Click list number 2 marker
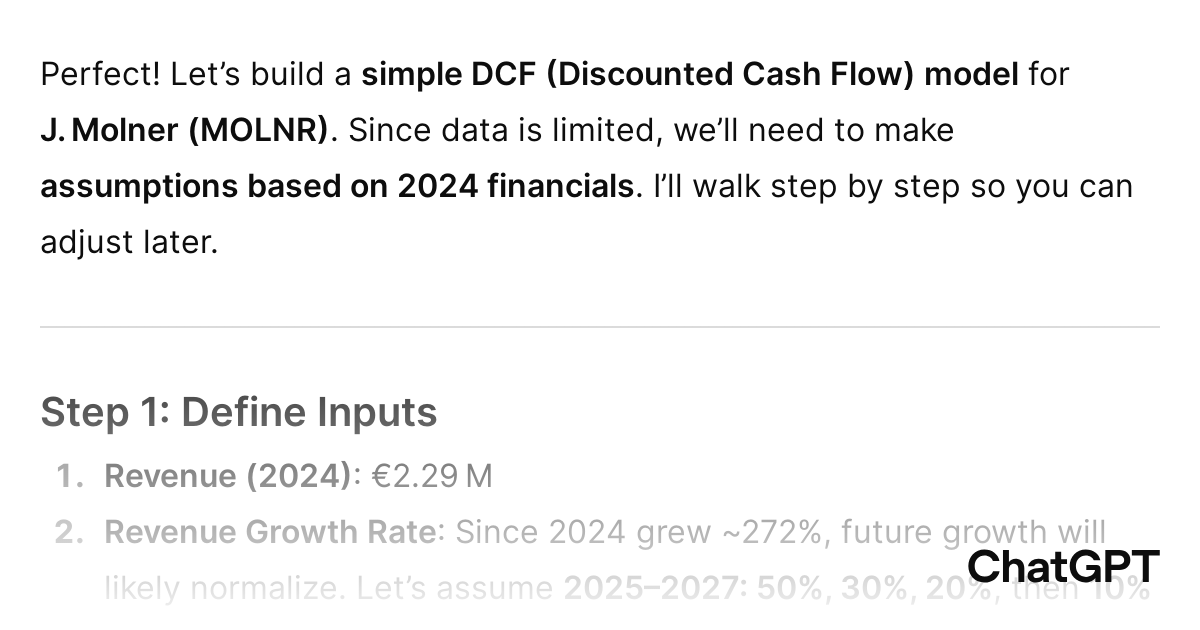Screen dimensions: 1200x630 [x=70, y=532]
